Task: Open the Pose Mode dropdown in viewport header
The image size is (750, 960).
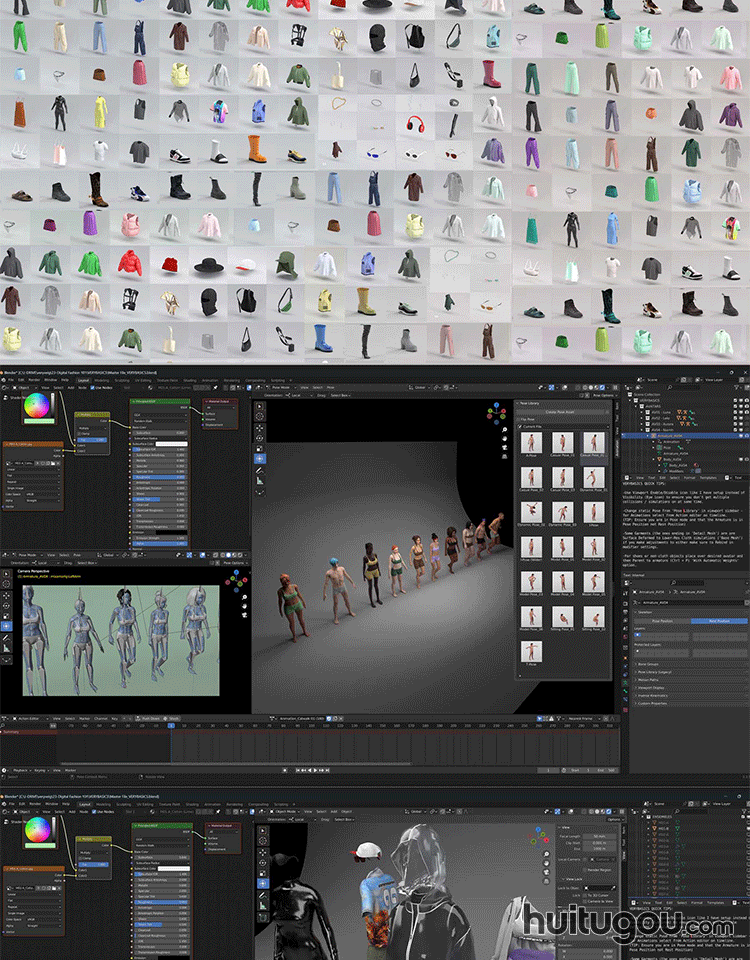Action: pyautogui.click(x=285, y=387)
